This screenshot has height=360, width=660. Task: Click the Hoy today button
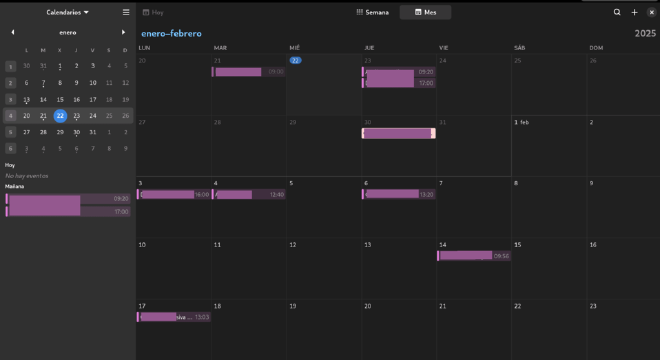pos(153,12)
